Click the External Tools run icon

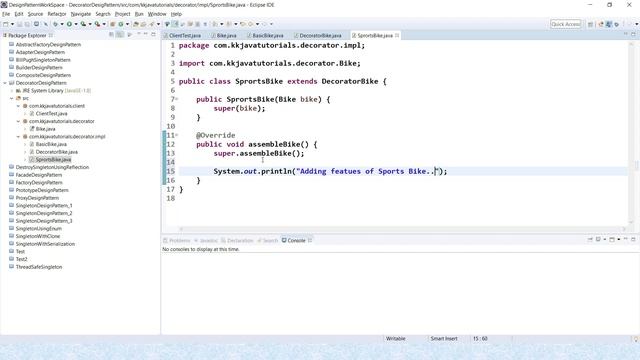[98, 24]
